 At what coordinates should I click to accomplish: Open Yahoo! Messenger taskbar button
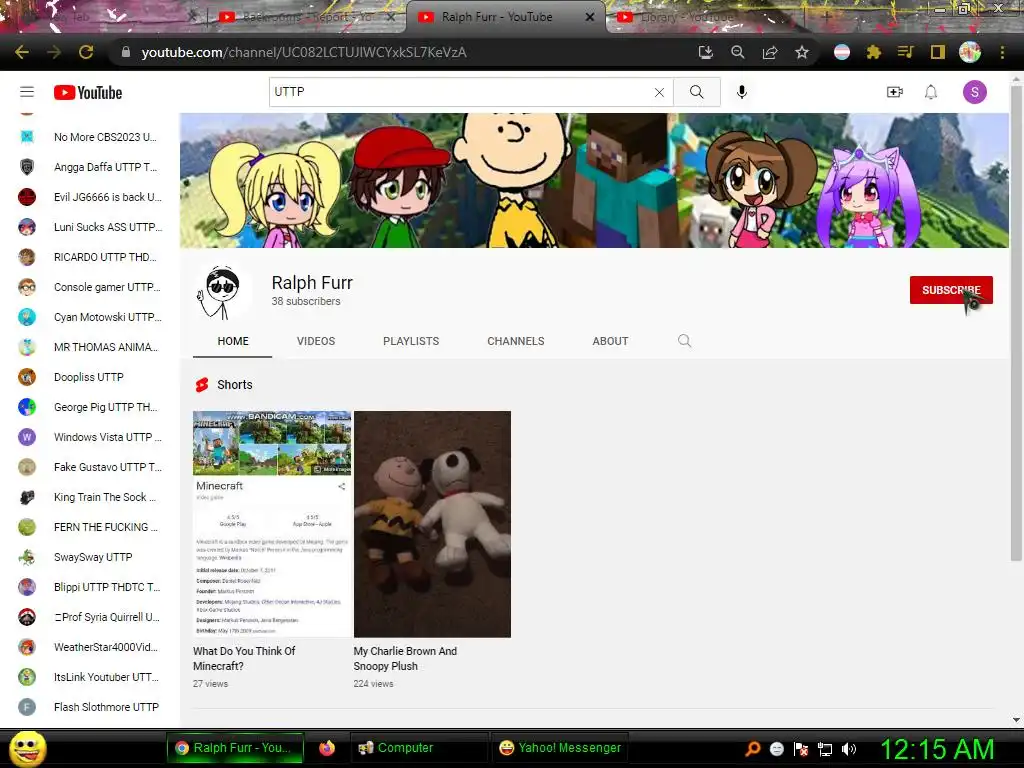pyautogui.click(x=560, y=748)
